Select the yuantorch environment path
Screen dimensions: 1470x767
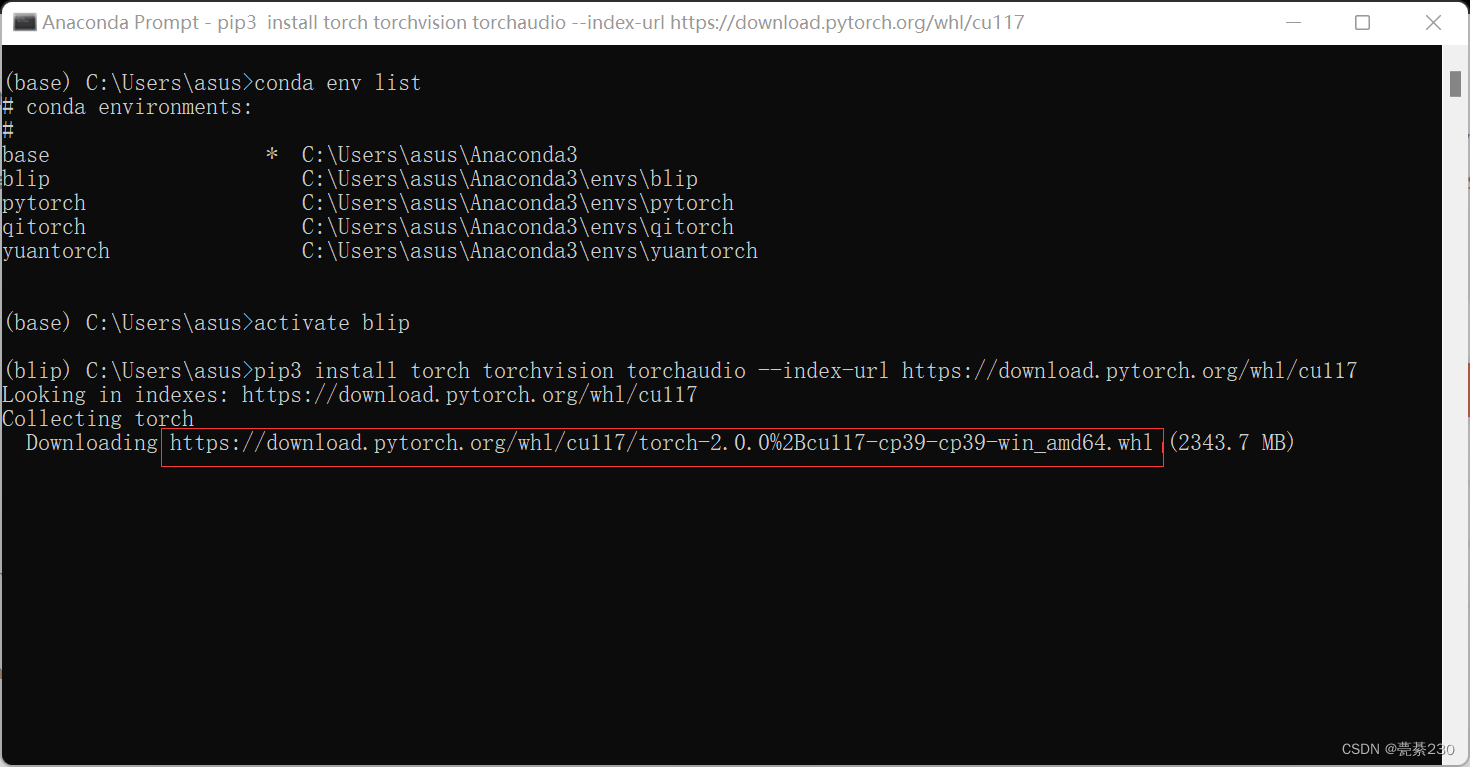point(529,250)
